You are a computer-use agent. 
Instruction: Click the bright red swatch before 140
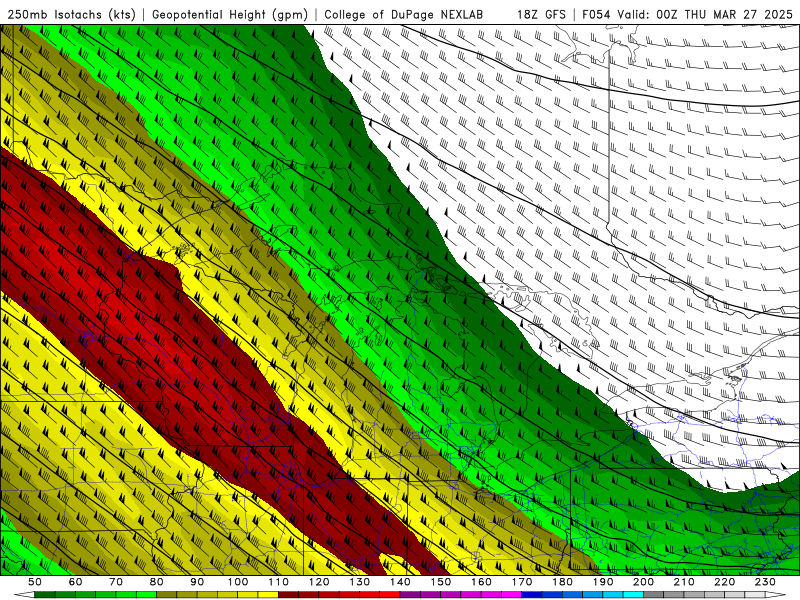(x=390, y=595)
